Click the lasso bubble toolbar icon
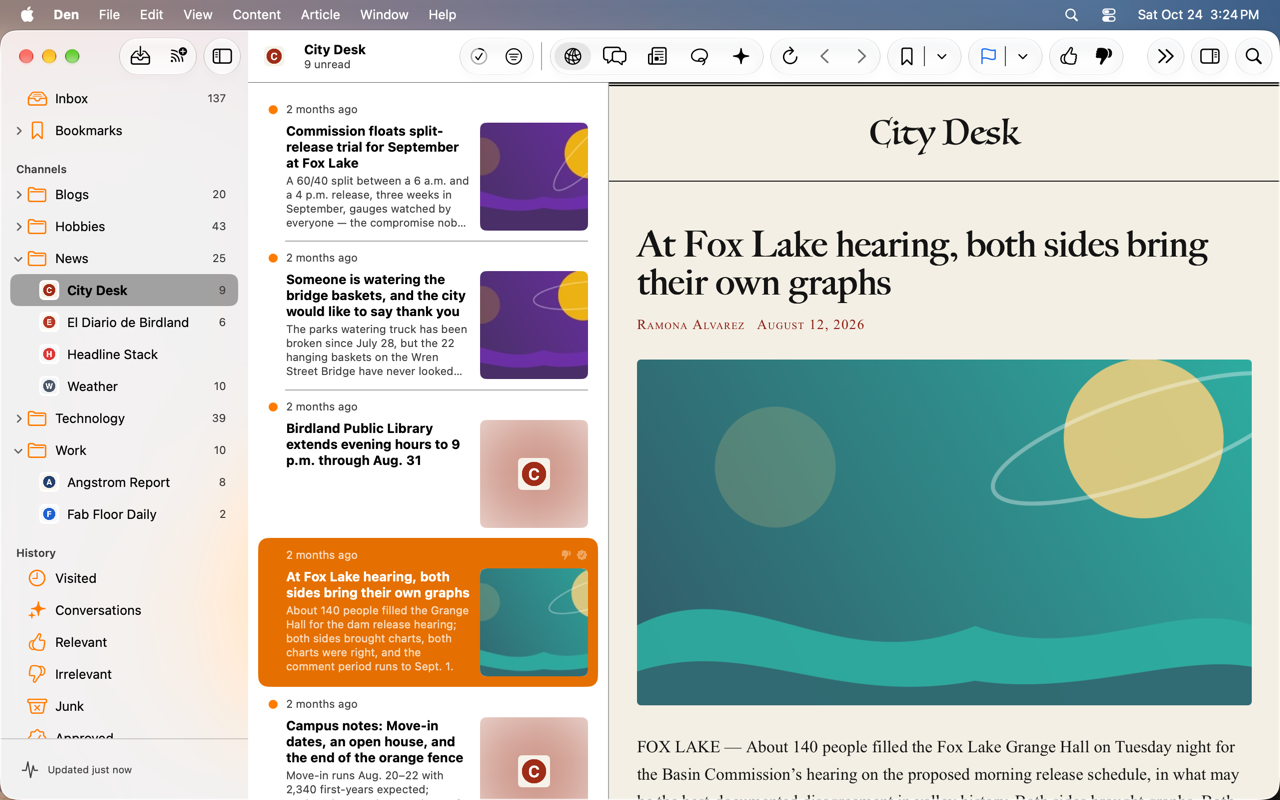The height and width of the screenshot is (800, 1280). click(699, 57)
